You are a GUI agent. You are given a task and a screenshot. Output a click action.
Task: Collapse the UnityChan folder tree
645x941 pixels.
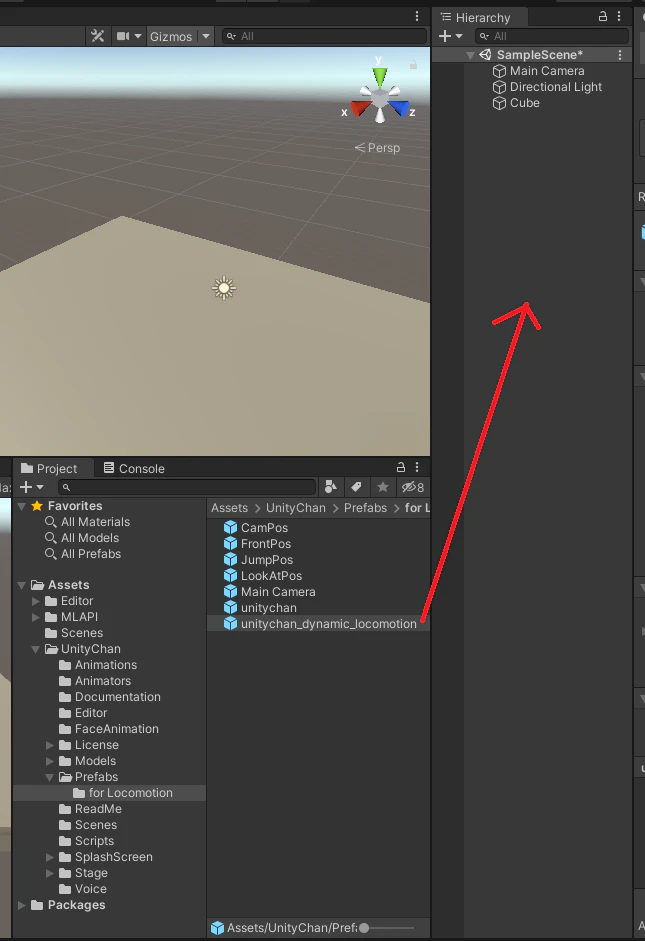pos(35,649)
